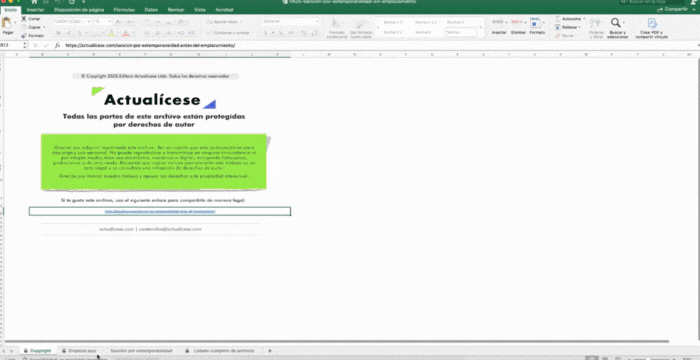Click the actualicese hyperlink in the sheet
This screenshot has height=360, width=700.
coord(160,211)
